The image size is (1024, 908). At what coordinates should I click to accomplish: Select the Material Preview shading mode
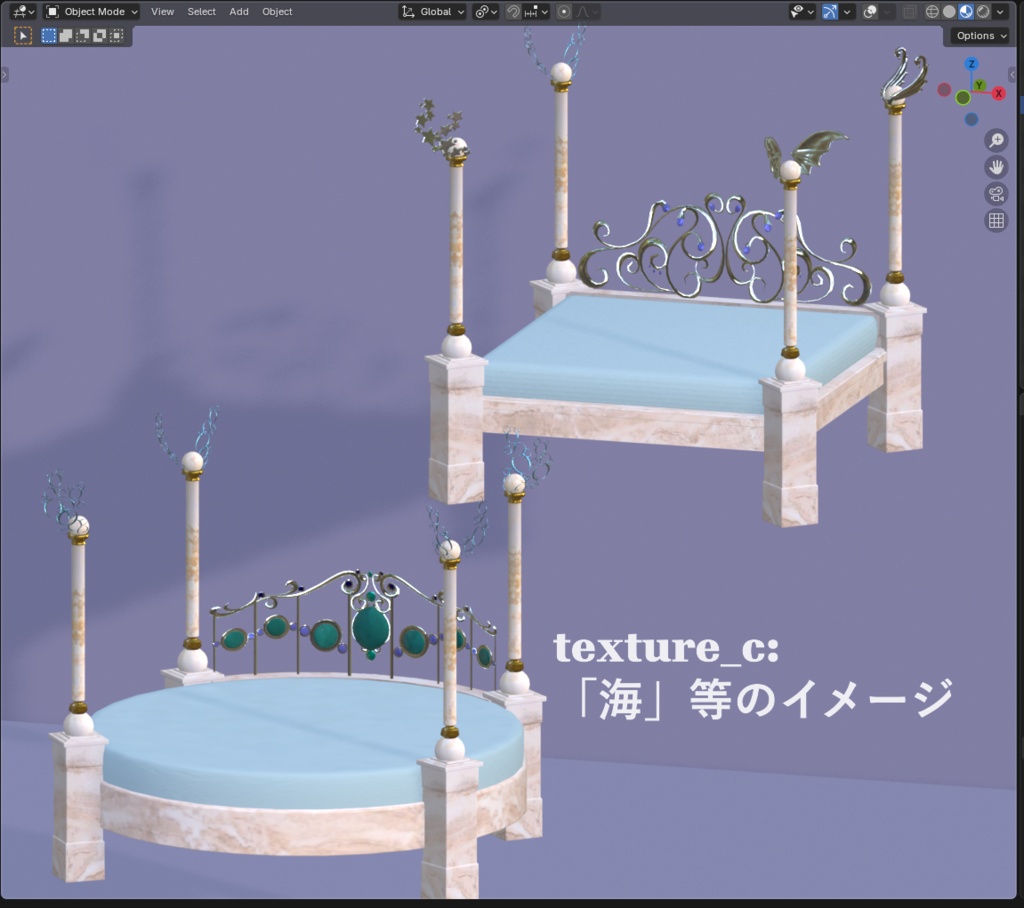tap(966, 11)
